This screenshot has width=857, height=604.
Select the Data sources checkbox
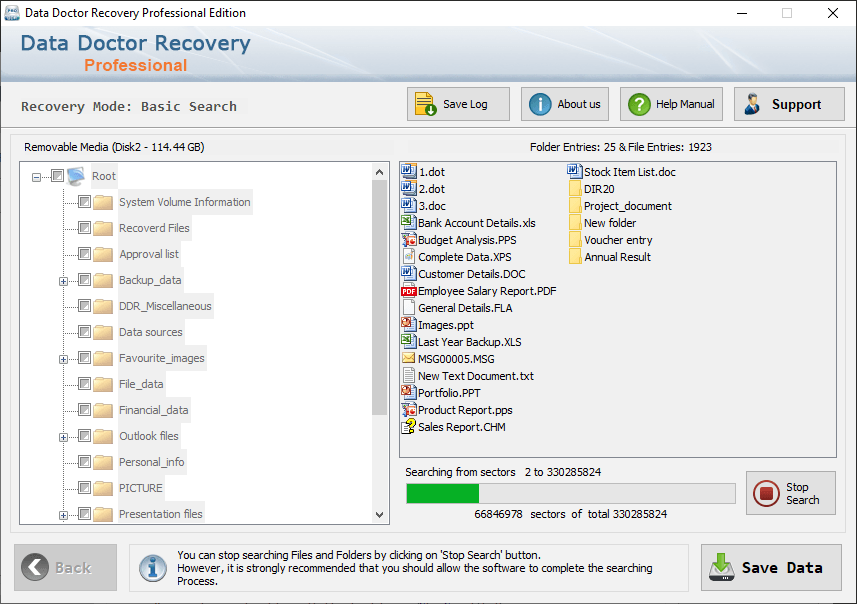tap(84, 332)
